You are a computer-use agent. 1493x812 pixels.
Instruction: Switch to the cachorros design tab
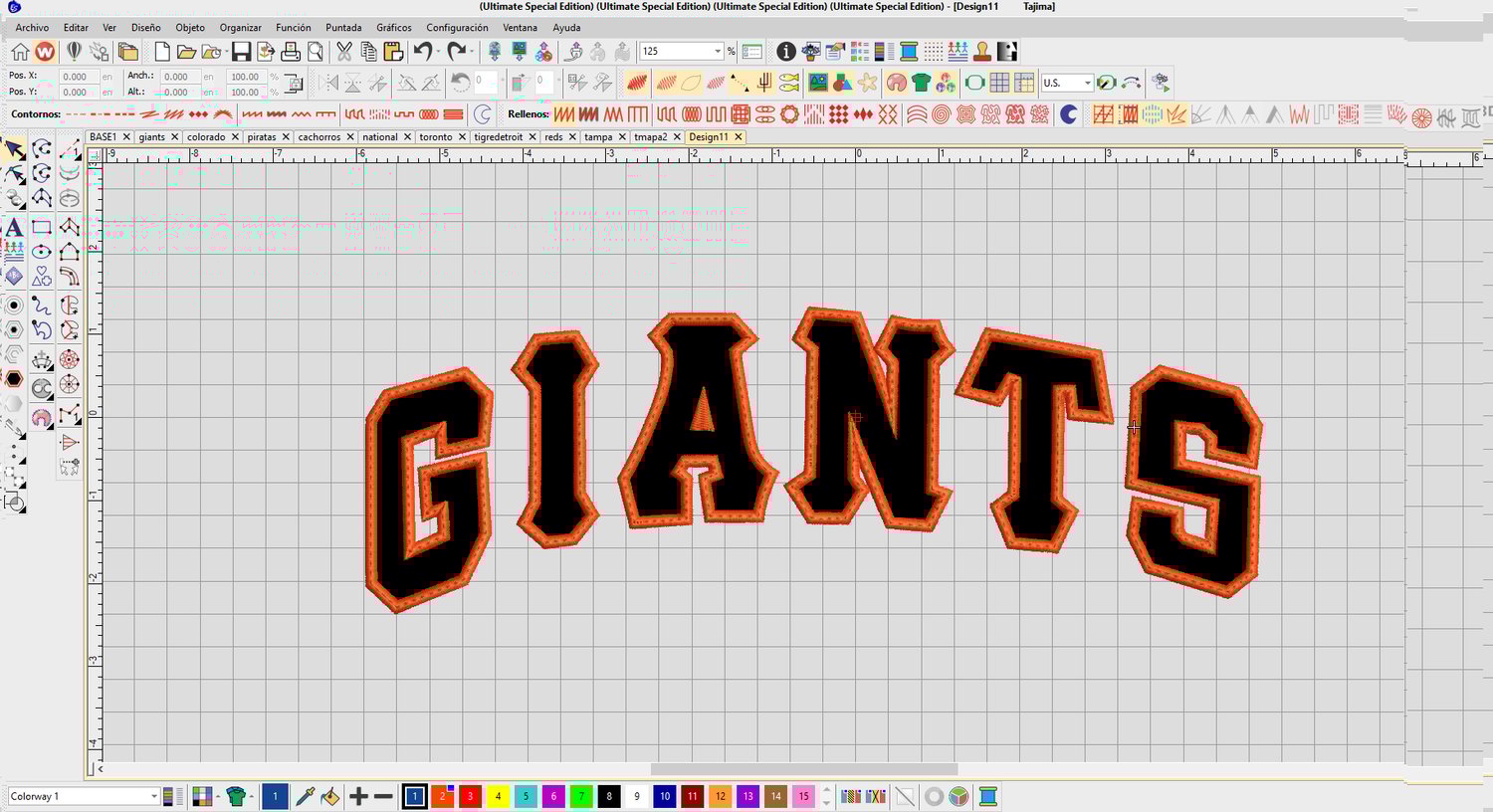coord(319,137)
